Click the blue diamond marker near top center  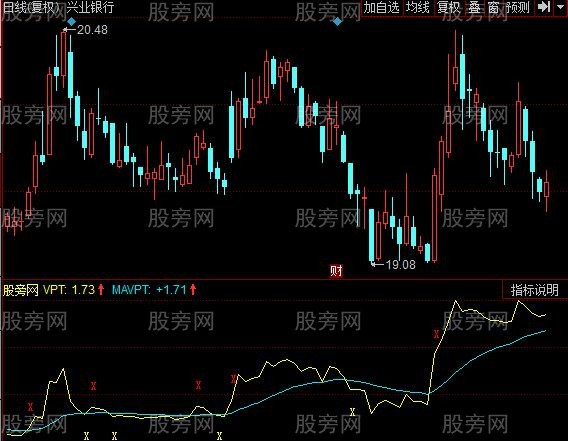pyautogui.click(x=337, y=22)
